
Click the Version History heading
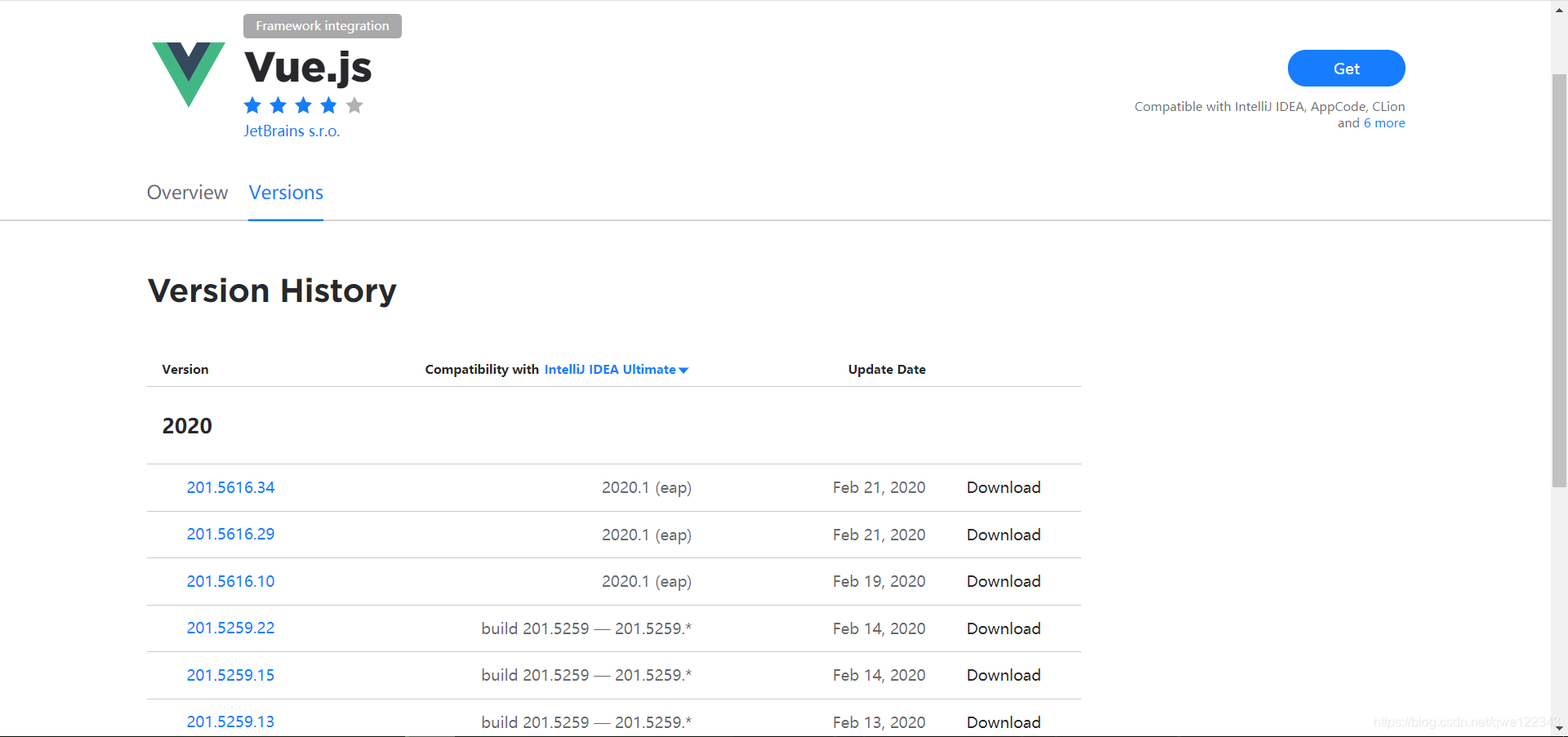click(272, 291)
